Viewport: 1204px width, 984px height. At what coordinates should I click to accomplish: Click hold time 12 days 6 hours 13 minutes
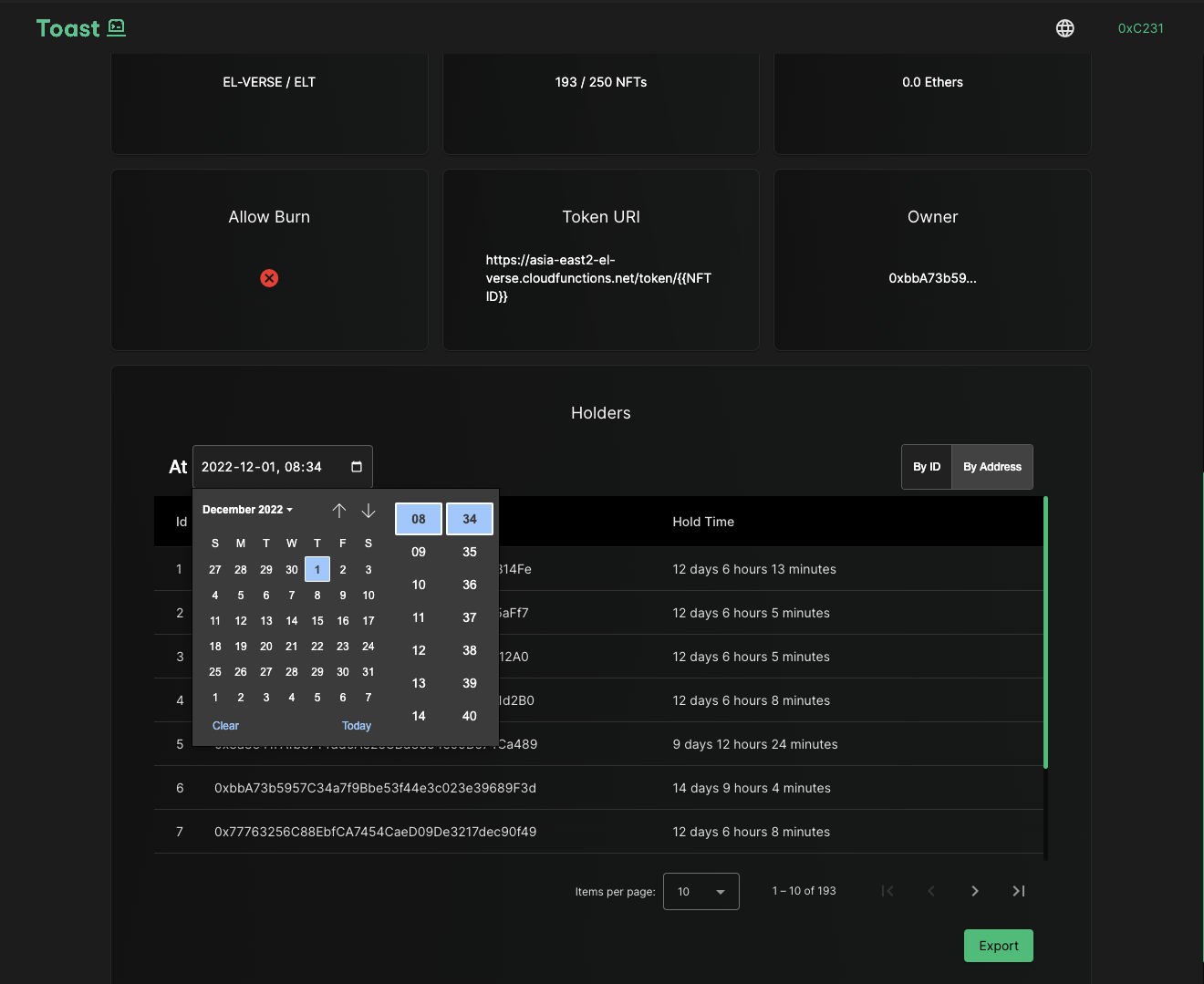754,569
